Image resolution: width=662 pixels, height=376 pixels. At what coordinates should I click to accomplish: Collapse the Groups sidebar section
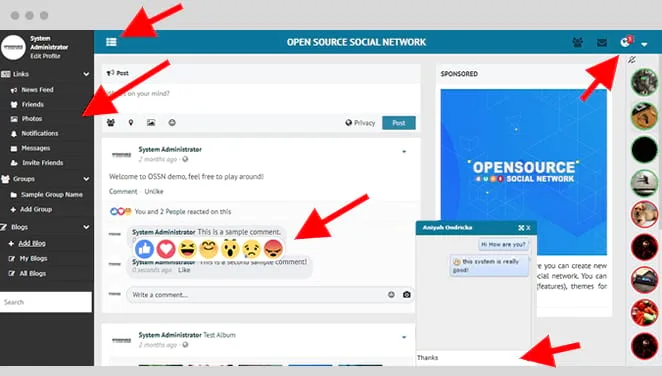[x=86, y=179]
